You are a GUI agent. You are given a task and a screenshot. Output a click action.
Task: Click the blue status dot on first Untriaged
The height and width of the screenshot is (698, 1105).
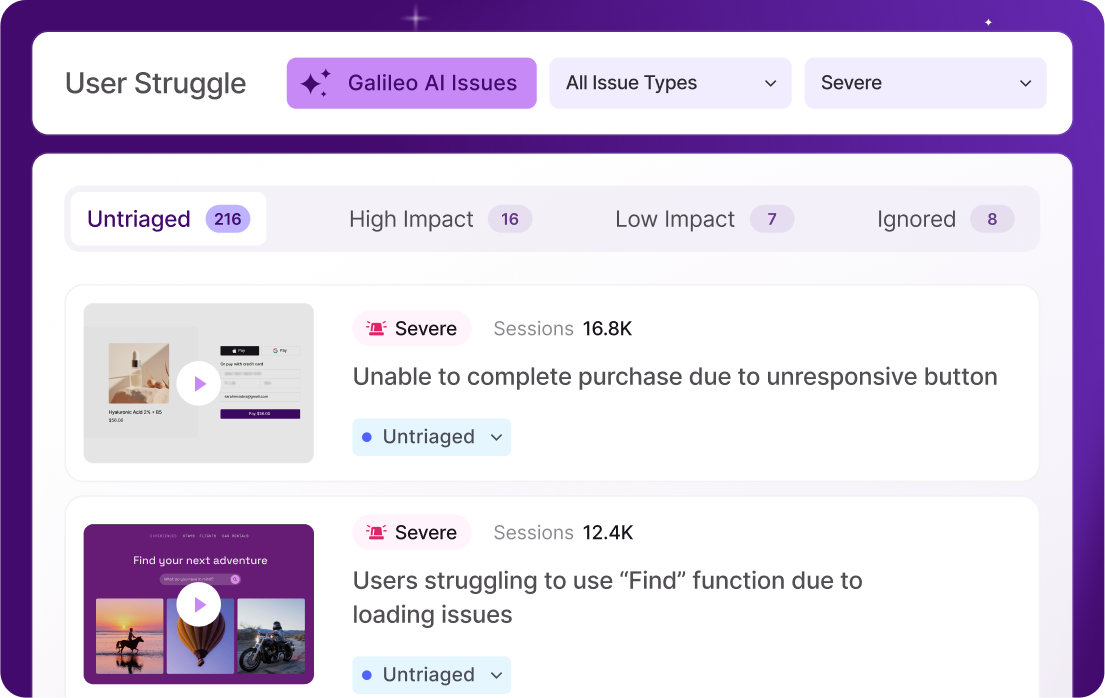[367, 437]
